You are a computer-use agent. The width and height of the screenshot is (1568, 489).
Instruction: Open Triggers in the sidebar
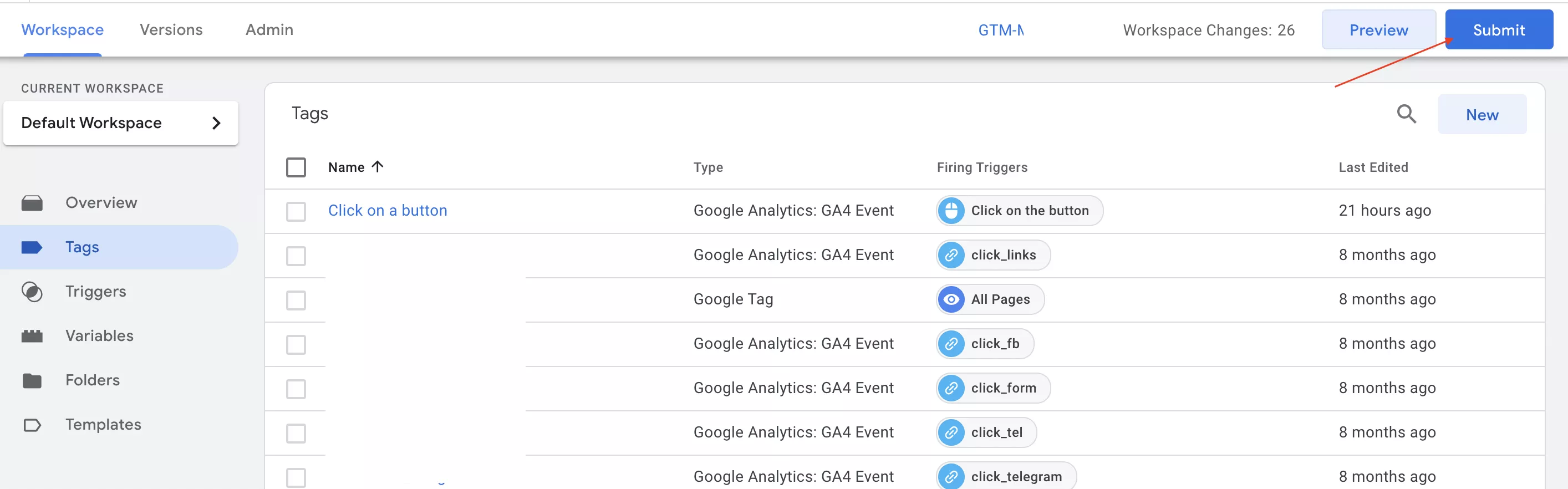click(x=95, y=292)
